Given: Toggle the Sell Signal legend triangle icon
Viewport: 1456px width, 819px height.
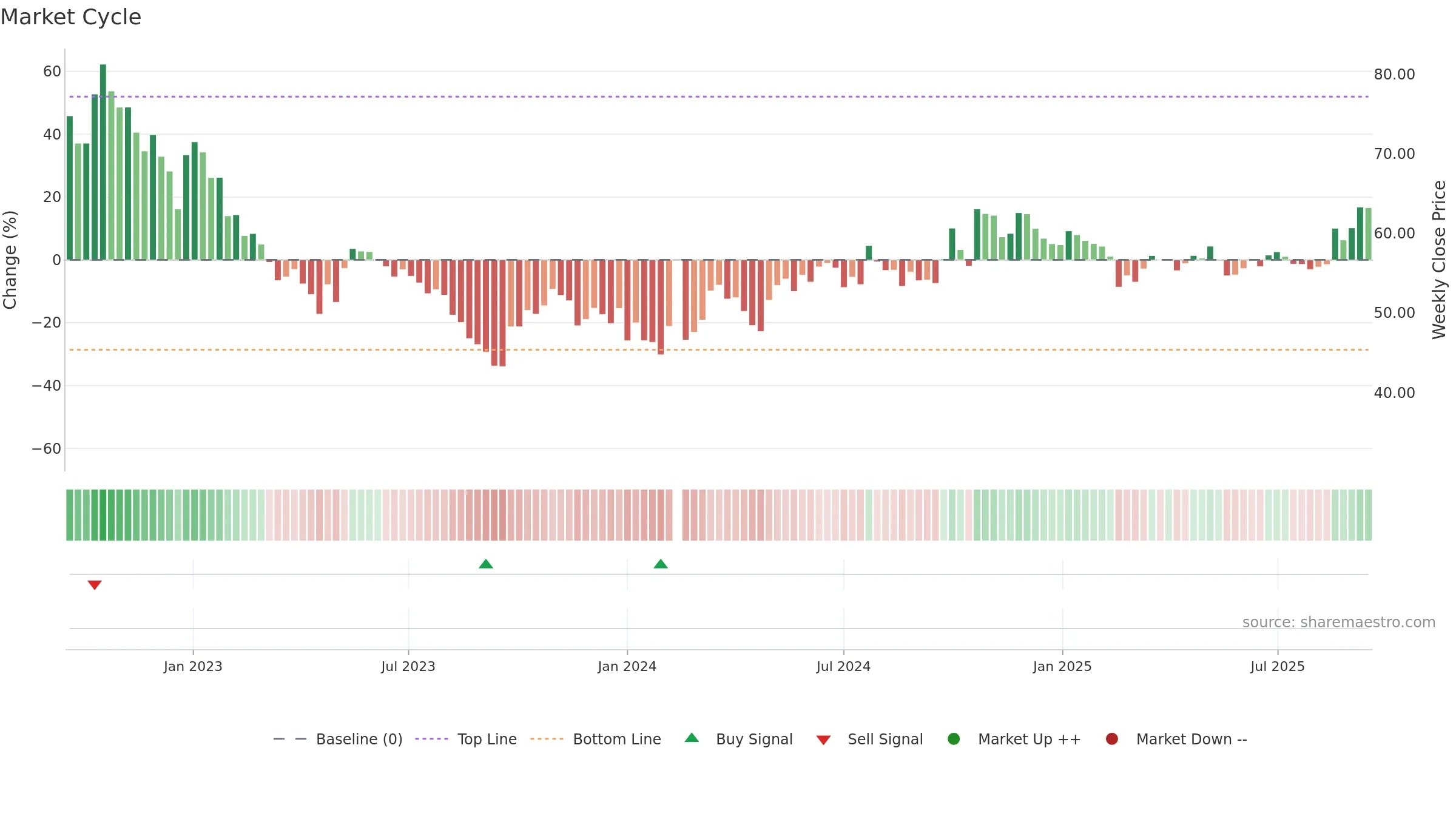Looking at the screenshot, I should [x=823, y=740].
